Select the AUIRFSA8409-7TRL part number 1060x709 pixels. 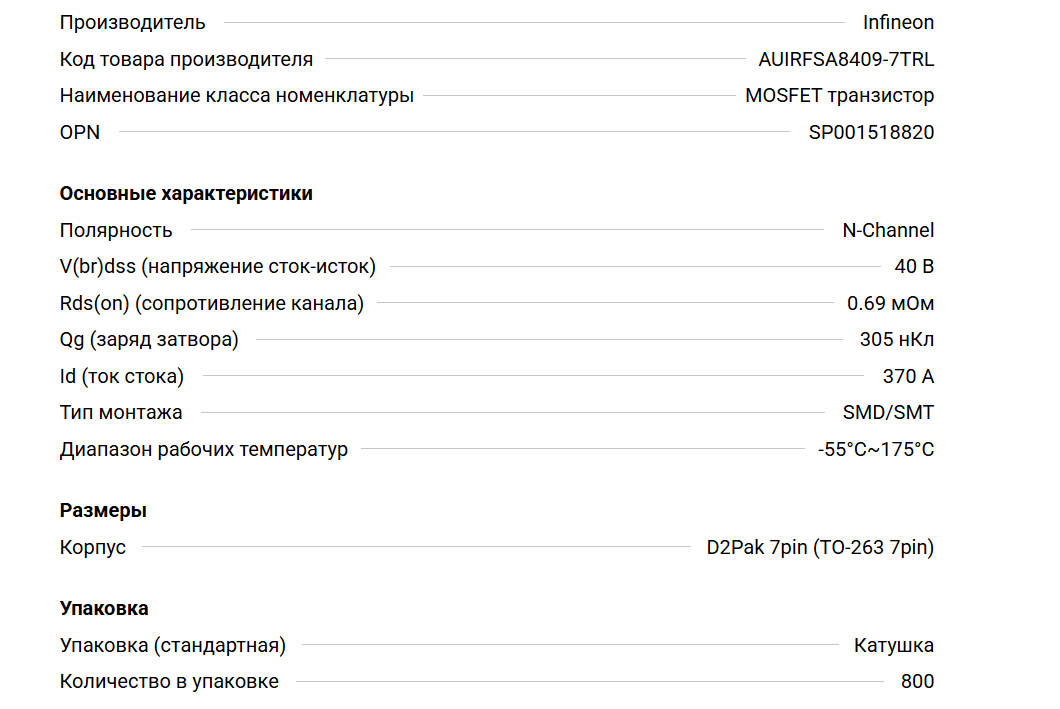point(846,59)
